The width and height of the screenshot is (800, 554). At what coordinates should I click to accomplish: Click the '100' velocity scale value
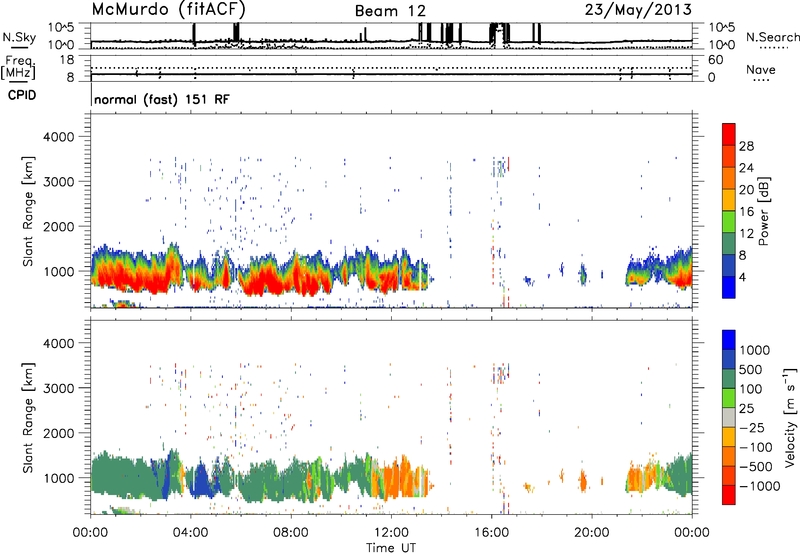coord(751,389)
